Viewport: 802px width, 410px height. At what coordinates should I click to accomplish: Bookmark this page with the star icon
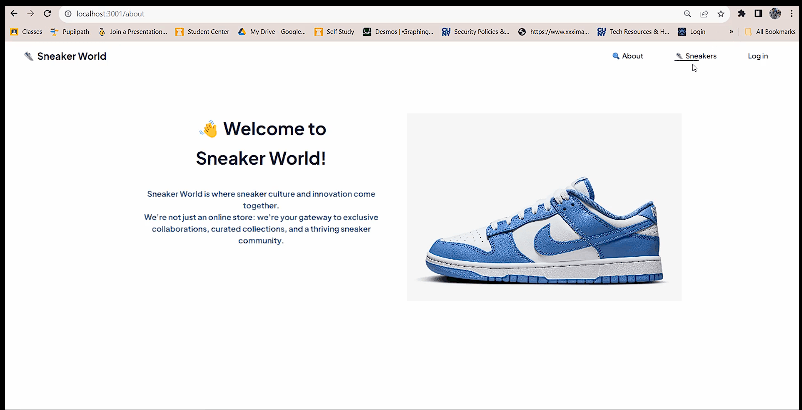coord(721,14)
